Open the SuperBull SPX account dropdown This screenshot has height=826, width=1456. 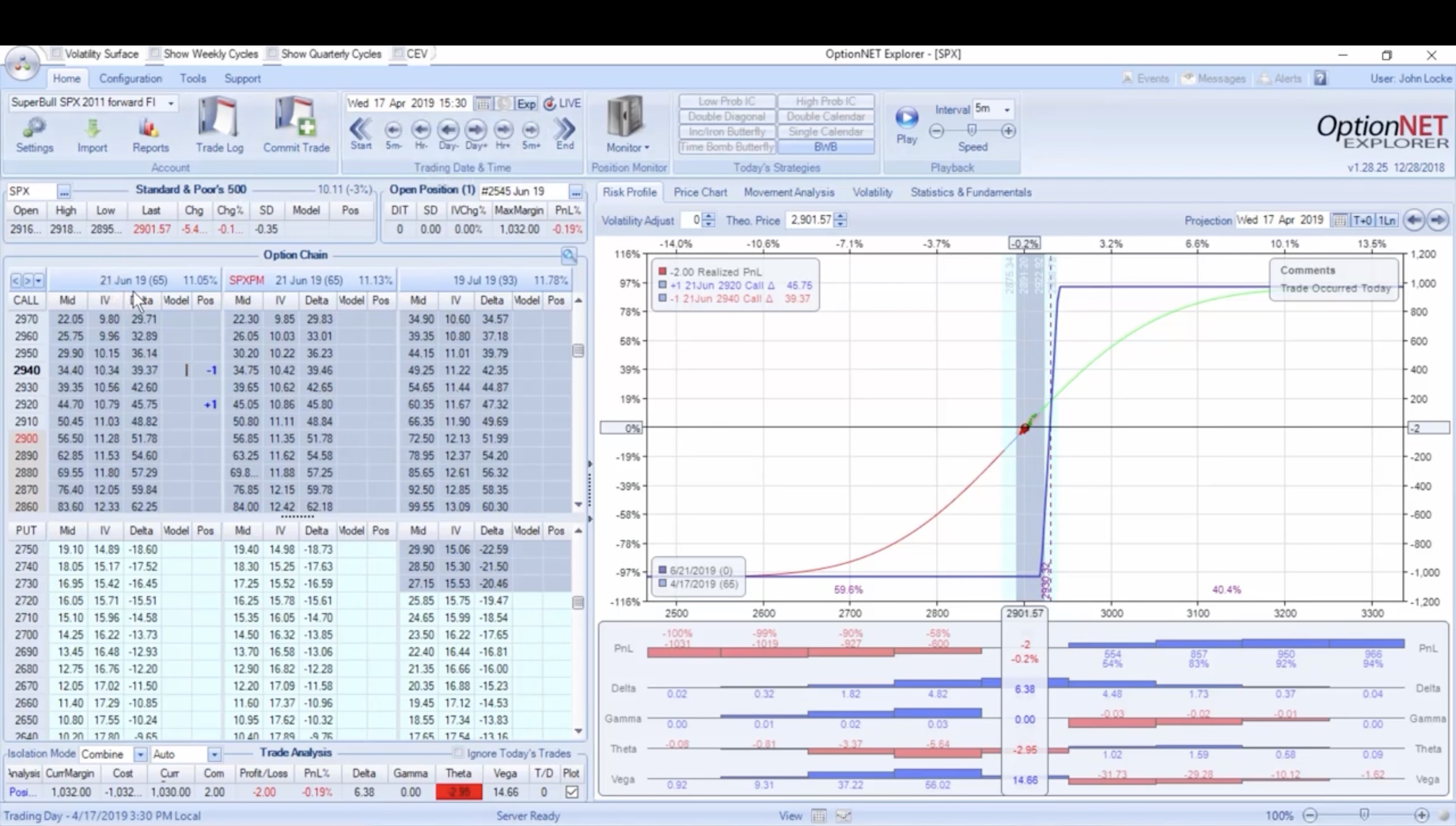170,103
